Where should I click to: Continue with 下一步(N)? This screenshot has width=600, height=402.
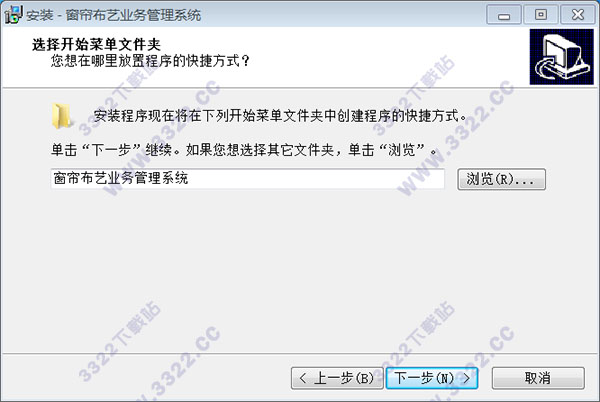[x=432, y=378]
